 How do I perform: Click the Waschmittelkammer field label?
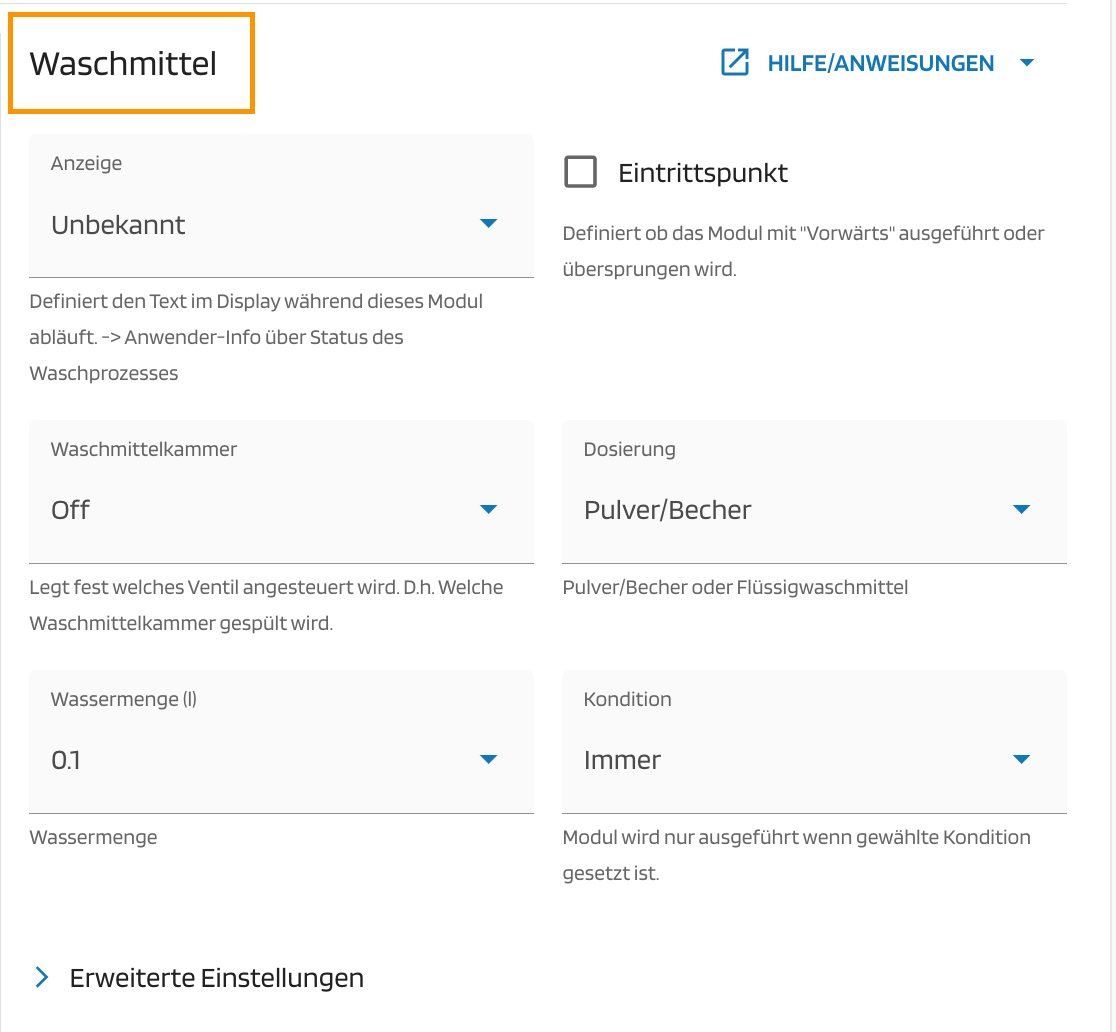click(x=144, y=449)
